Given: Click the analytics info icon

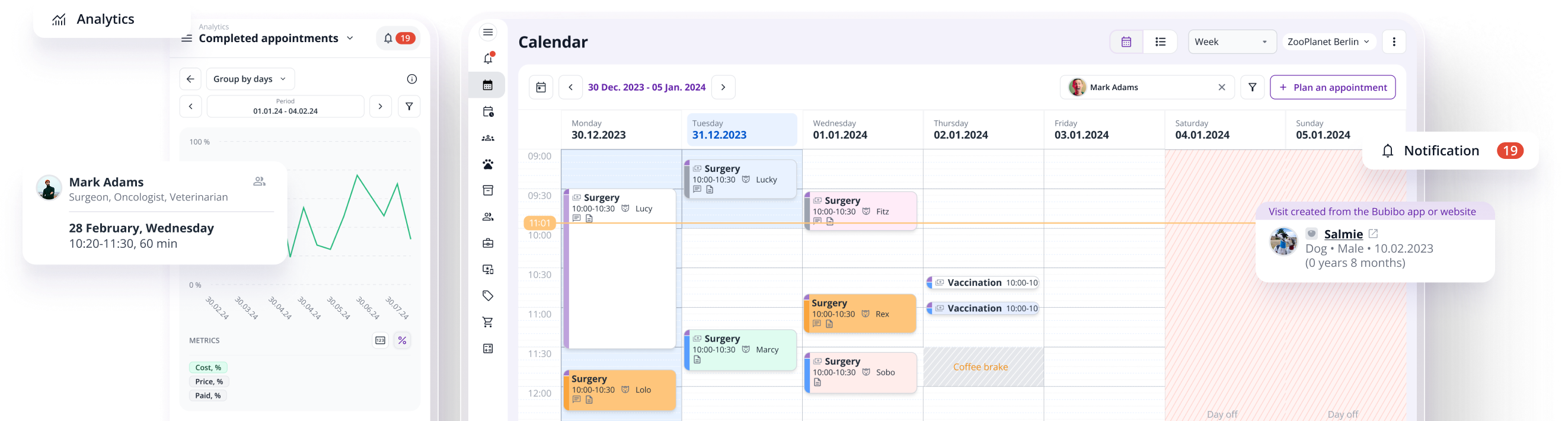Looking at the screenshot, I should pos(412,79).
